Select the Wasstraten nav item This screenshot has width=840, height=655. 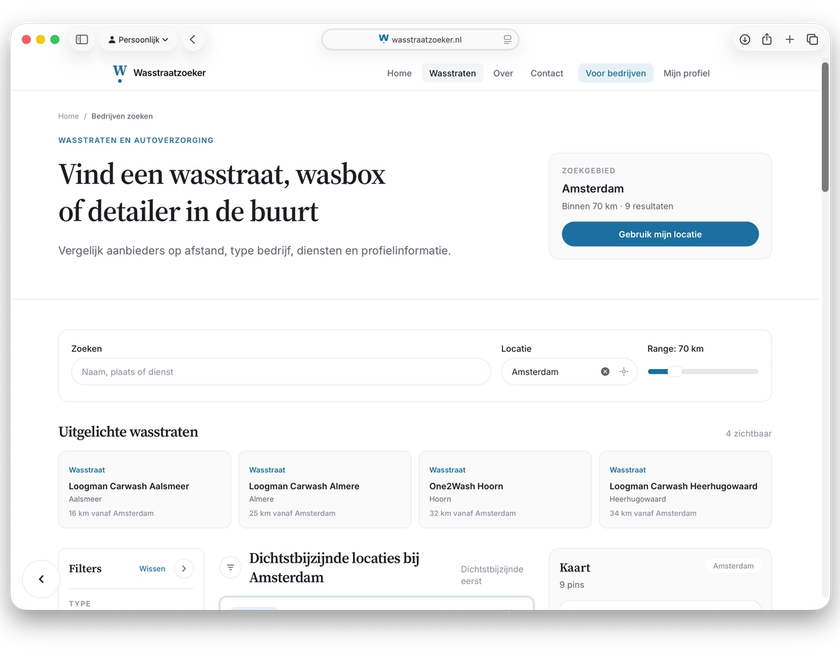point(452,73)
